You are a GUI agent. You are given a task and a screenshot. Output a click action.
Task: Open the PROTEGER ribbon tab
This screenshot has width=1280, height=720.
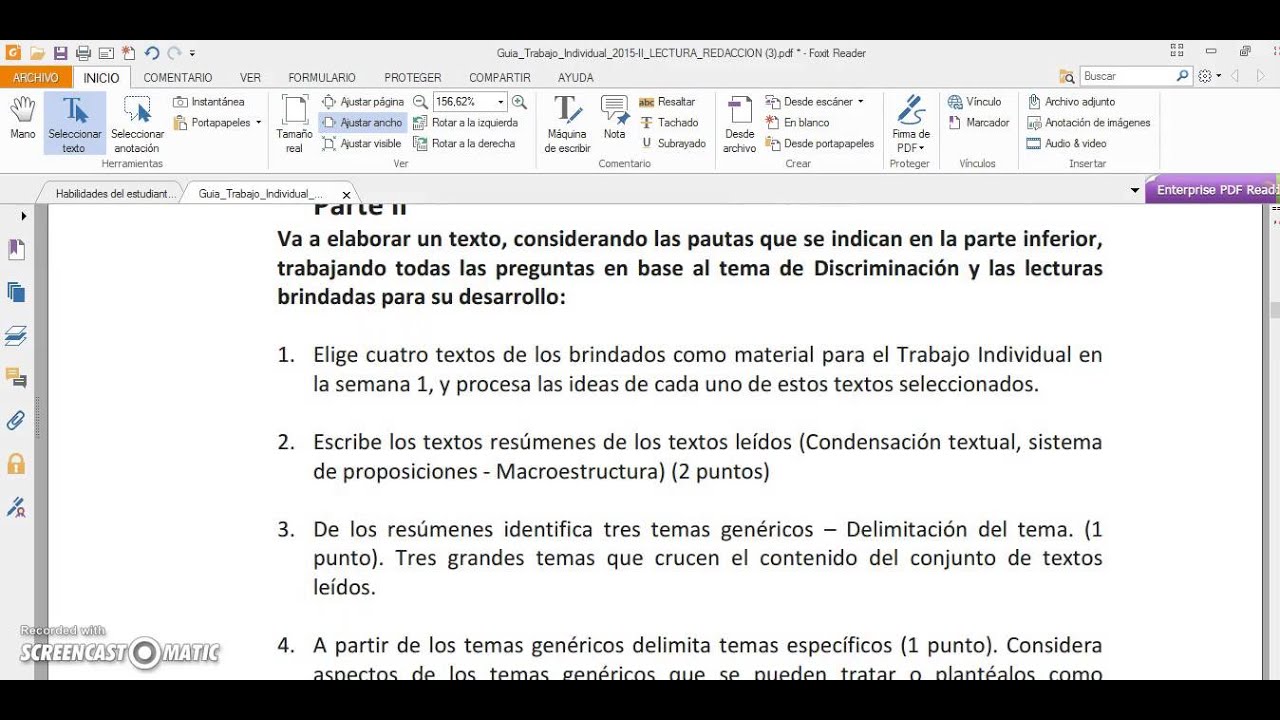[413, 77]
